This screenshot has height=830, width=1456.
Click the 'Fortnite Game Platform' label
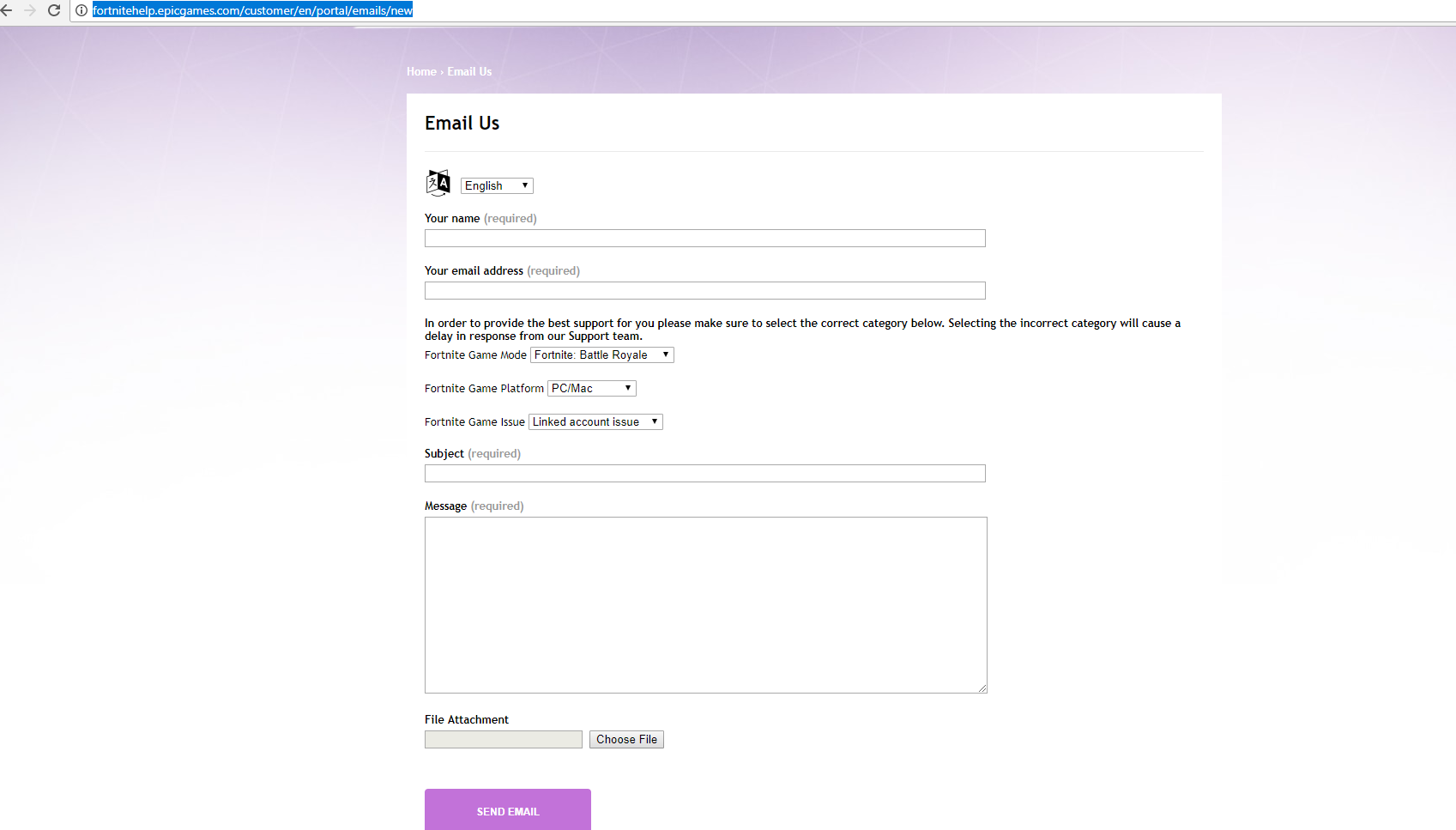[484, 388]
